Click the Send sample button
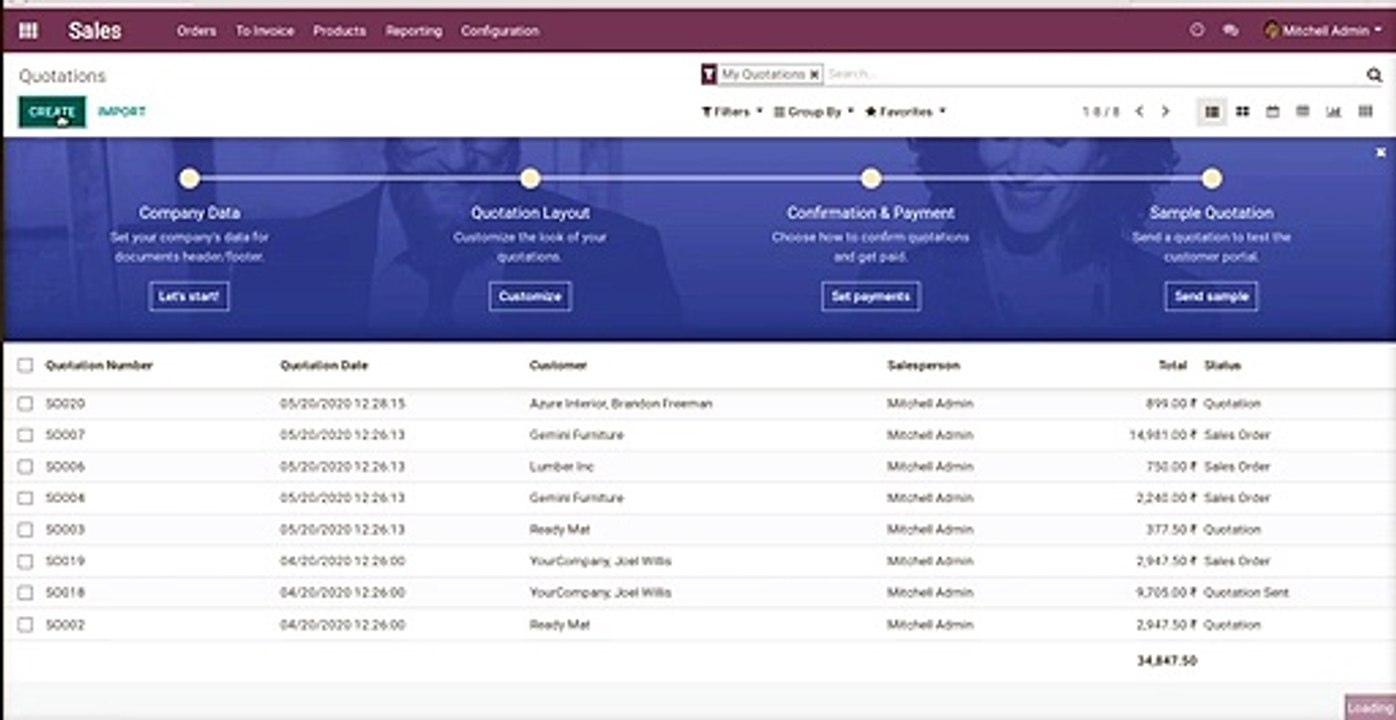Viewport: 1396px width, 720px height. (x=1211, y=297)
